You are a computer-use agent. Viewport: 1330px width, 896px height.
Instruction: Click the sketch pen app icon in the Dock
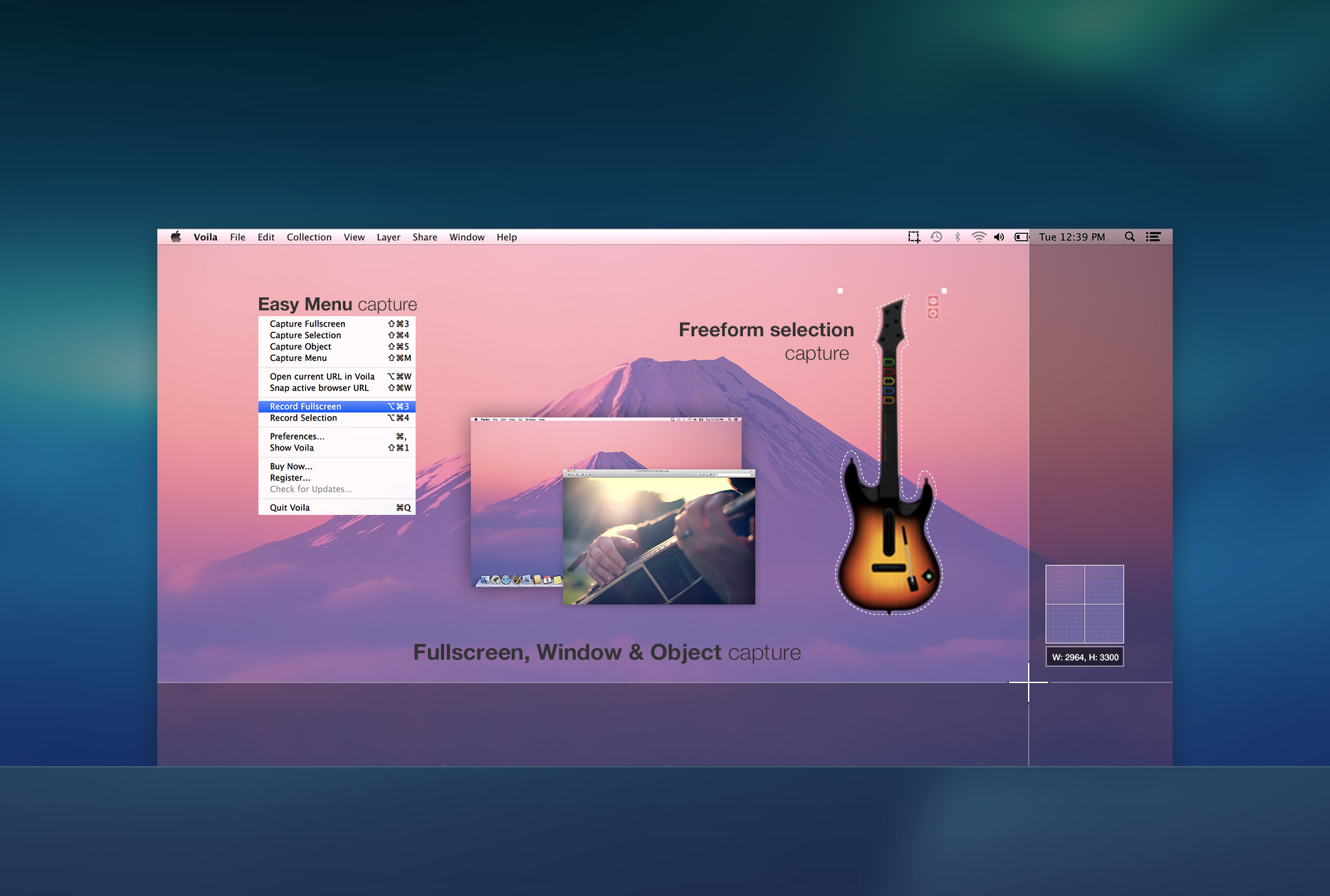(517, 580)
